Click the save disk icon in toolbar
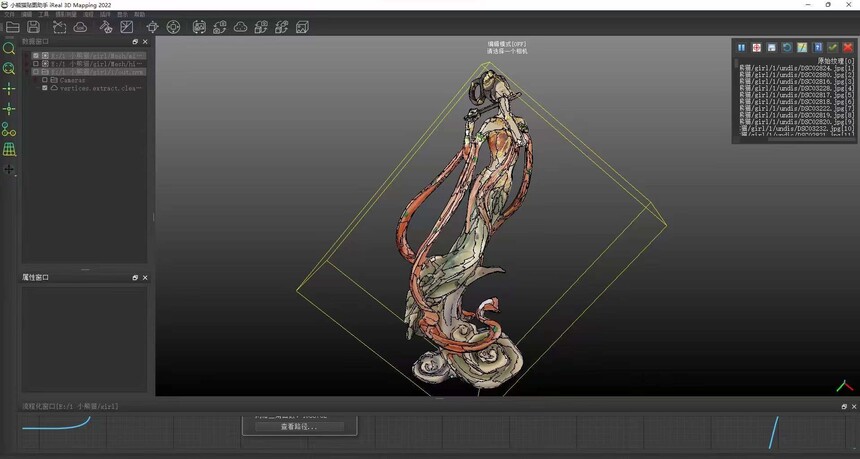The height and width of the screenshot is (459, 860). (33, 27)
